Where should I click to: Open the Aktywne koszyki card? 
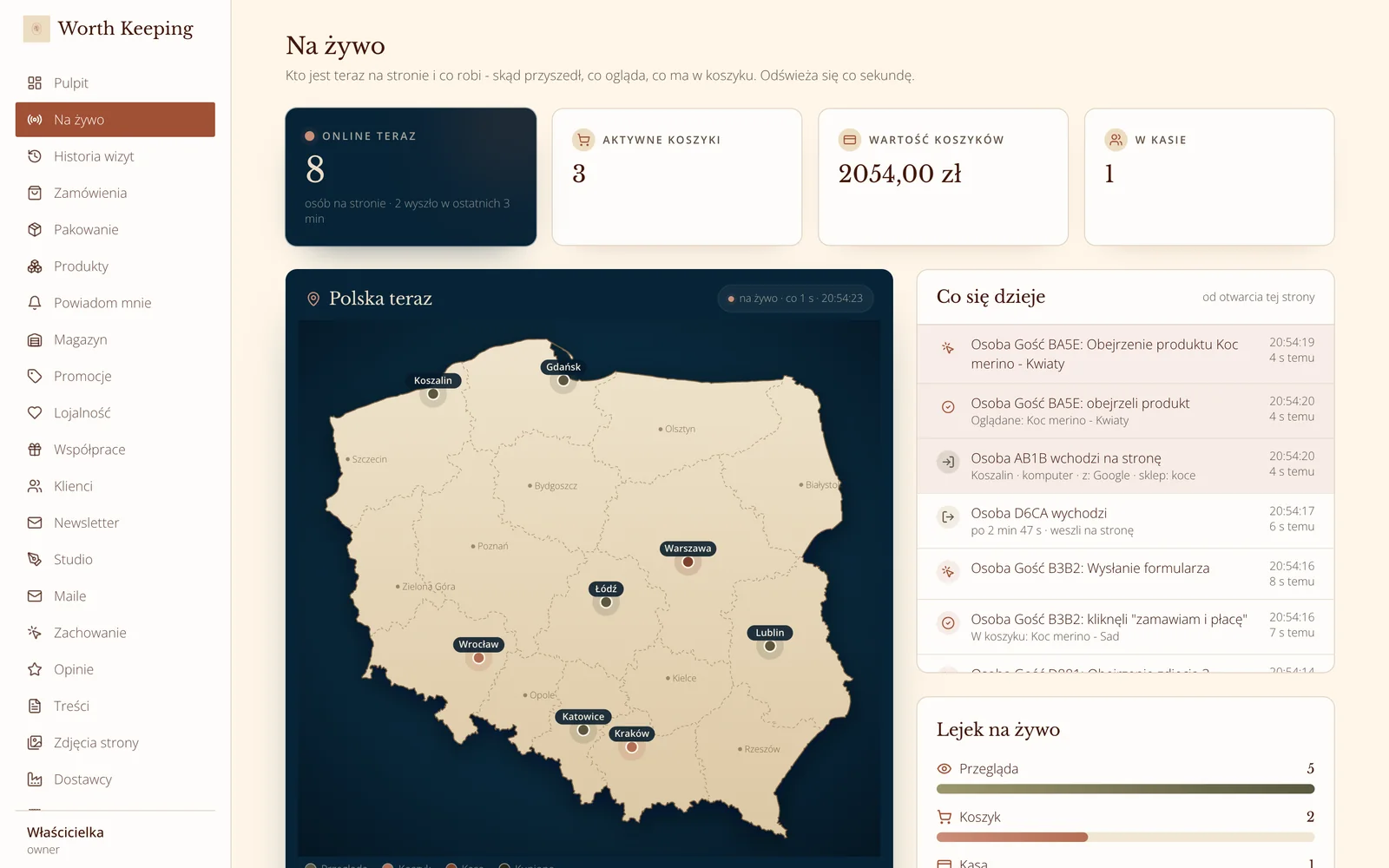(677, 177)
